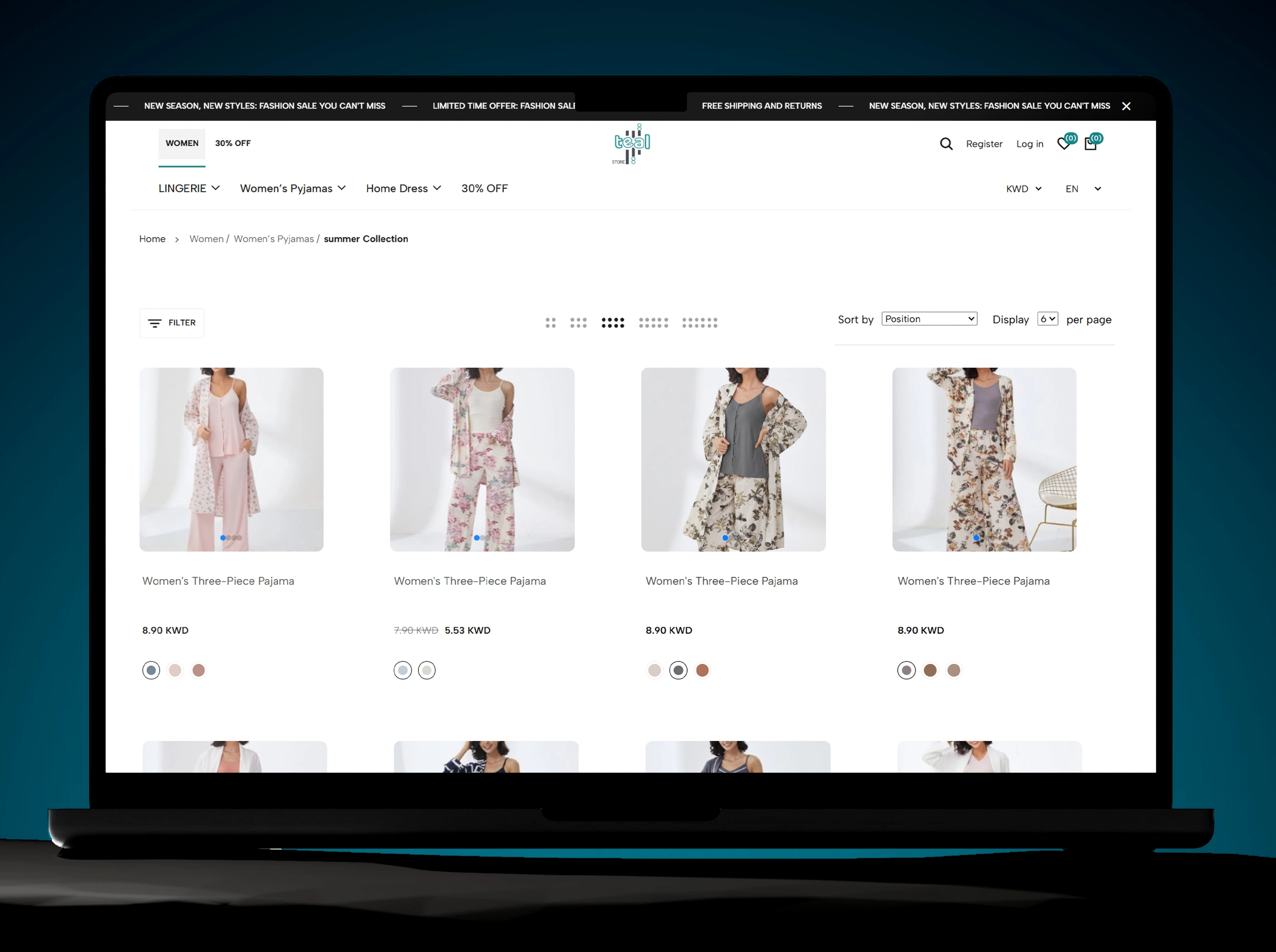Click the Teal store logo
The height and width of the screenshot is (952, 1276).
click(x=631, y=143)
